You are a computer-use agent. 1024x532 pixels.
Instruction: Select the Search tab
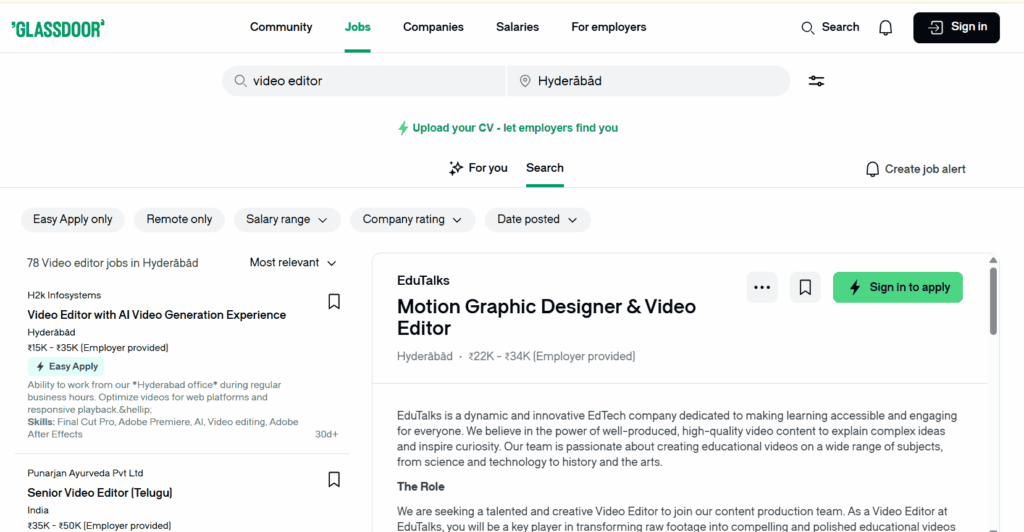click(545, 168)
